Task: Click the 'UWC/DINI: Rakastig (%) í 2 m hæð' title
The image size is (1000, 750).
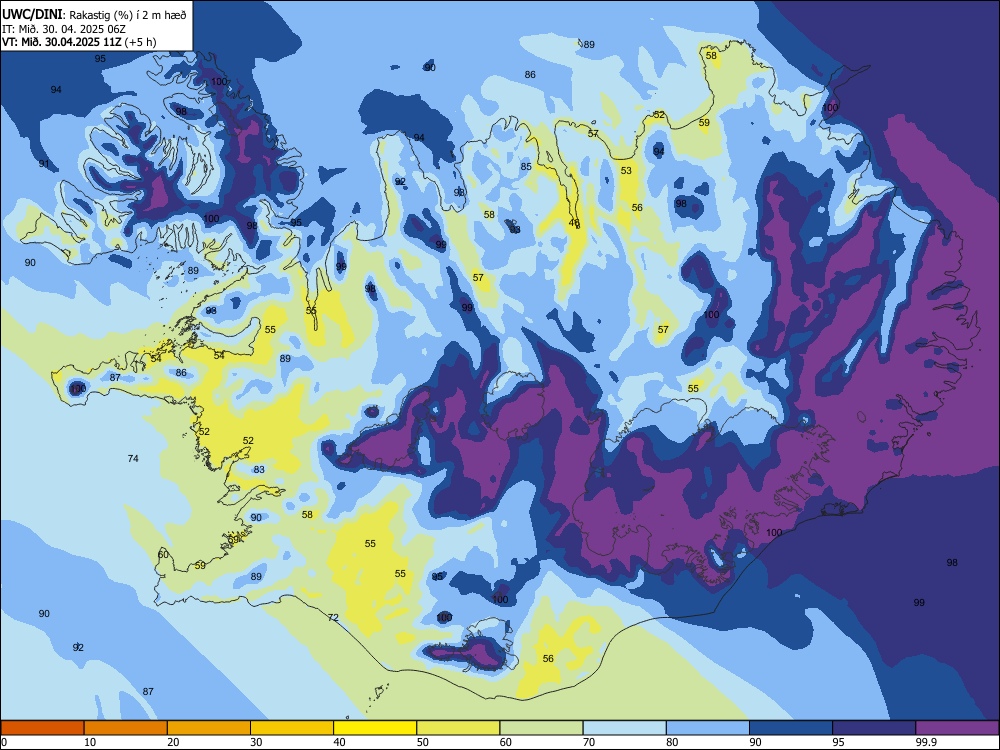Action: 94,15
